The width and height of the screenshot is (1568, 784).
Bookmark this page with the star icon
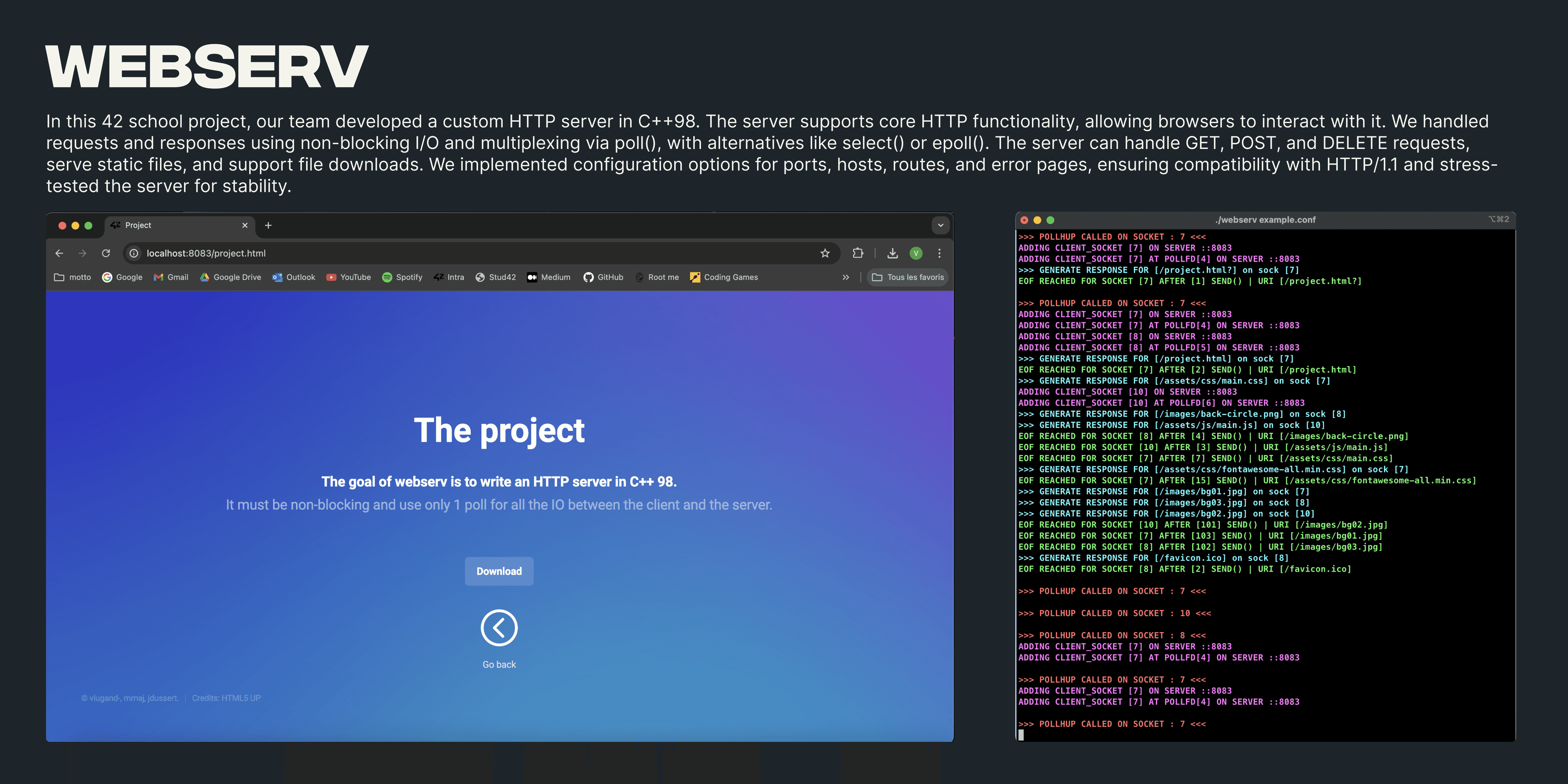pos(825,253)
